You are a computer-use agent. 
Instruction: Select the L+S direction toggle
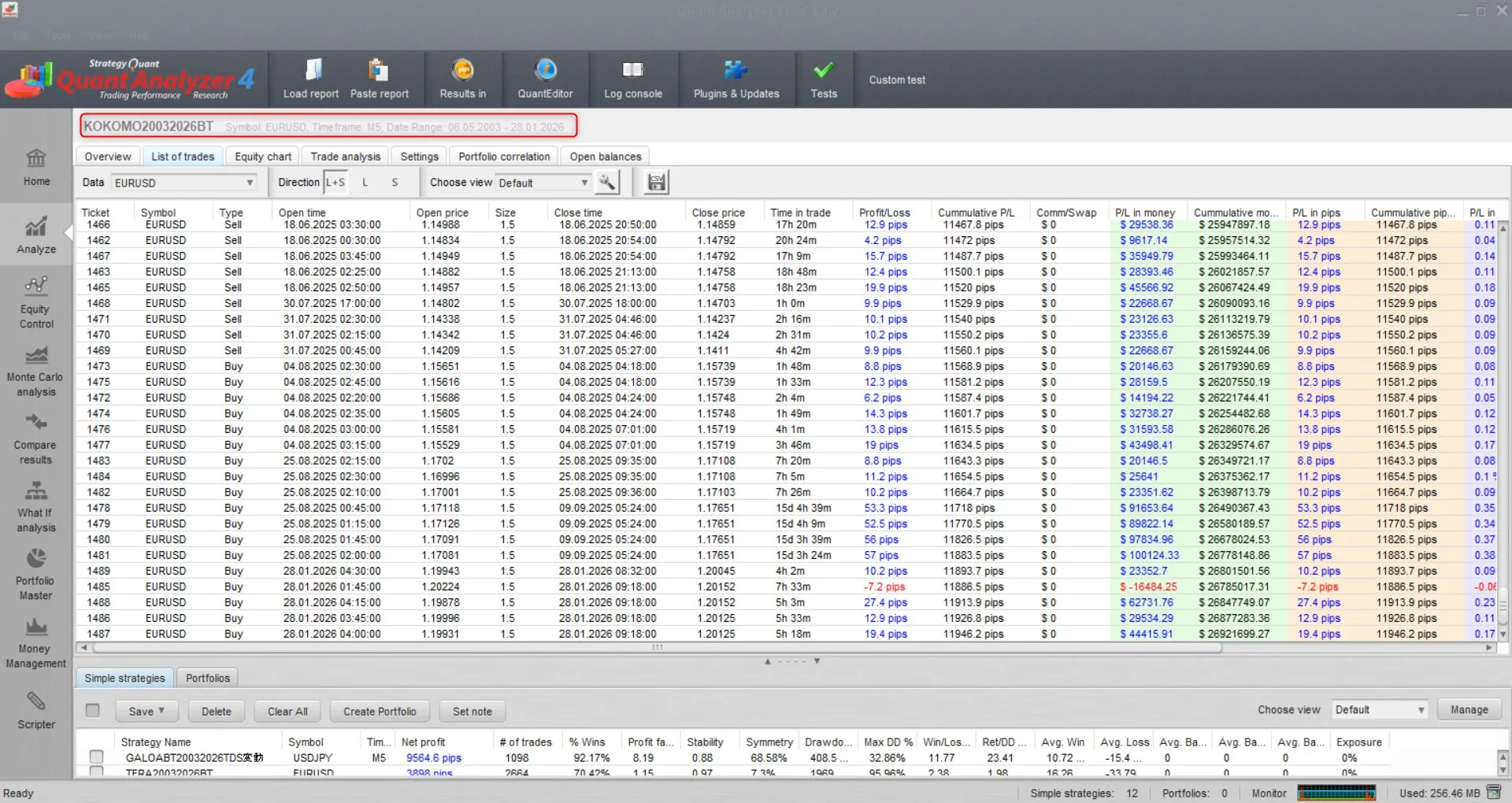(335, 183)
